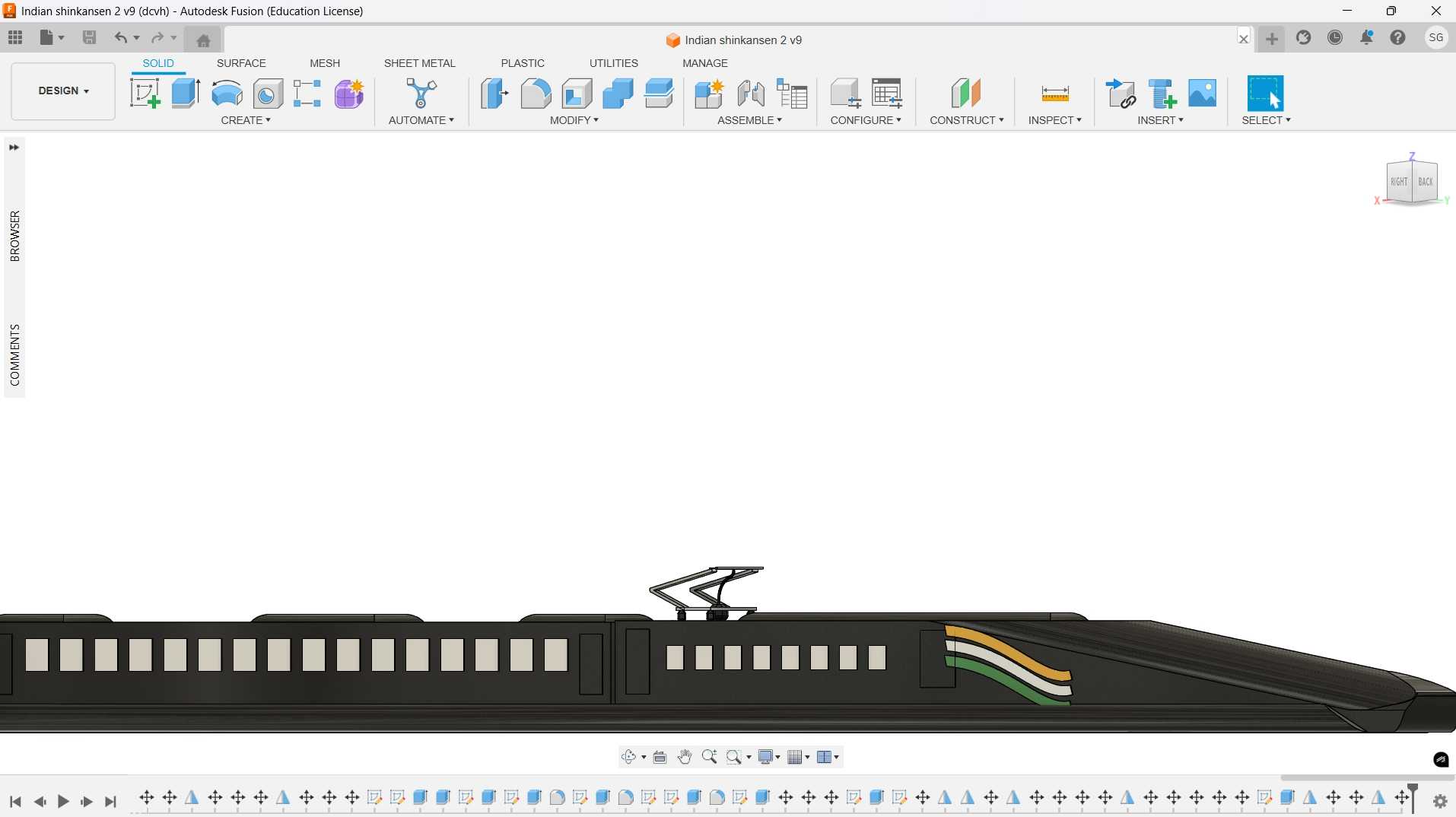
Task: Select the Extrude tool
Action: pyautogui.click(x=186, y=94)
